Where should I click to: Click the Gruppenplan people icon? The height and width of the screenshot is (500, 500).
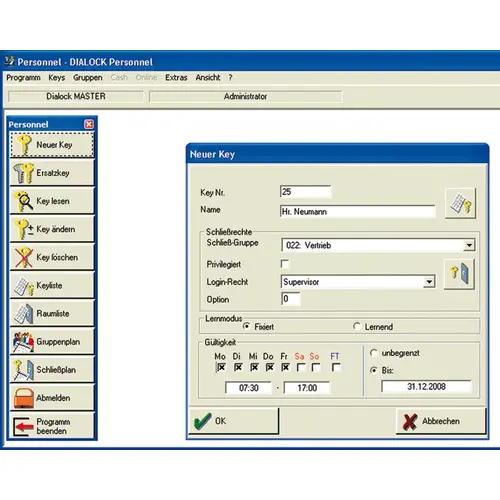click(23, 342)
